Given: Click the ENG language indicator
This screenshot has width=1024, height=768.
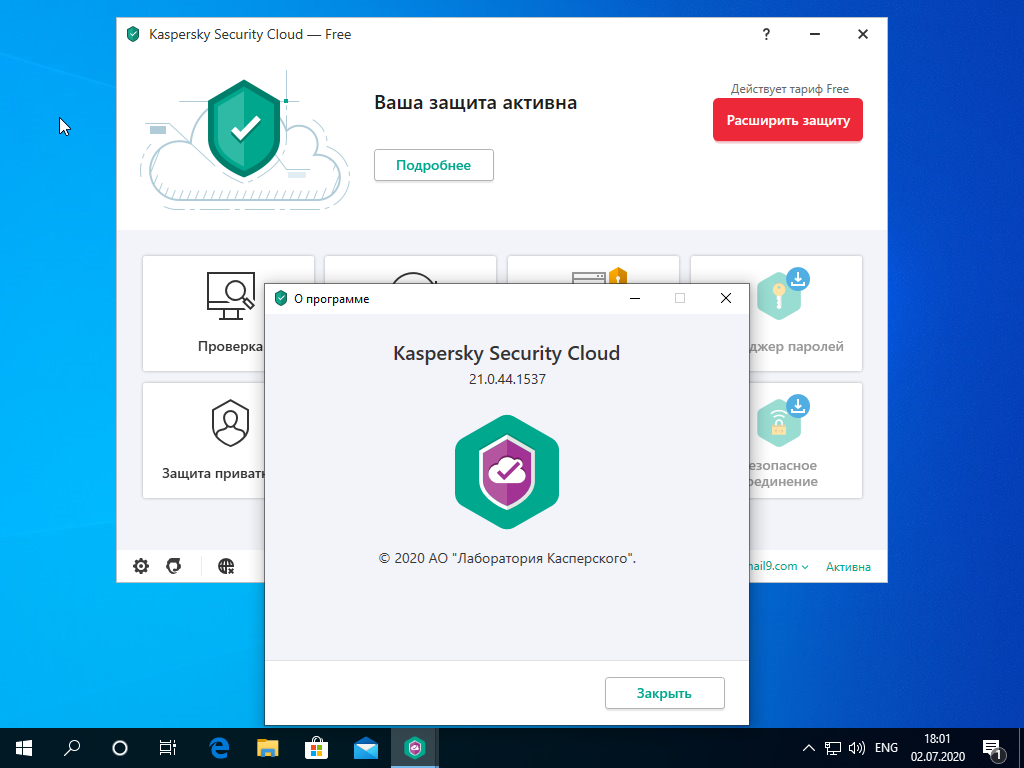Looking at the screenshot, I should pyautogui.click(x=886, y=748).
